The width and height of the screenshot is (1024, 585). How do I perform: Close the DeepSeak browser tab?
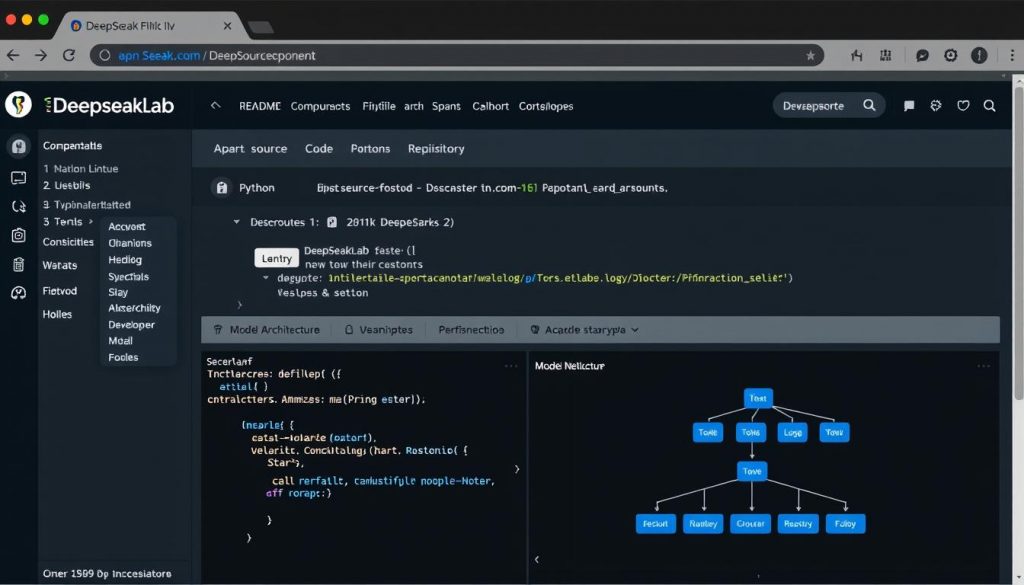tap(227, 26)
